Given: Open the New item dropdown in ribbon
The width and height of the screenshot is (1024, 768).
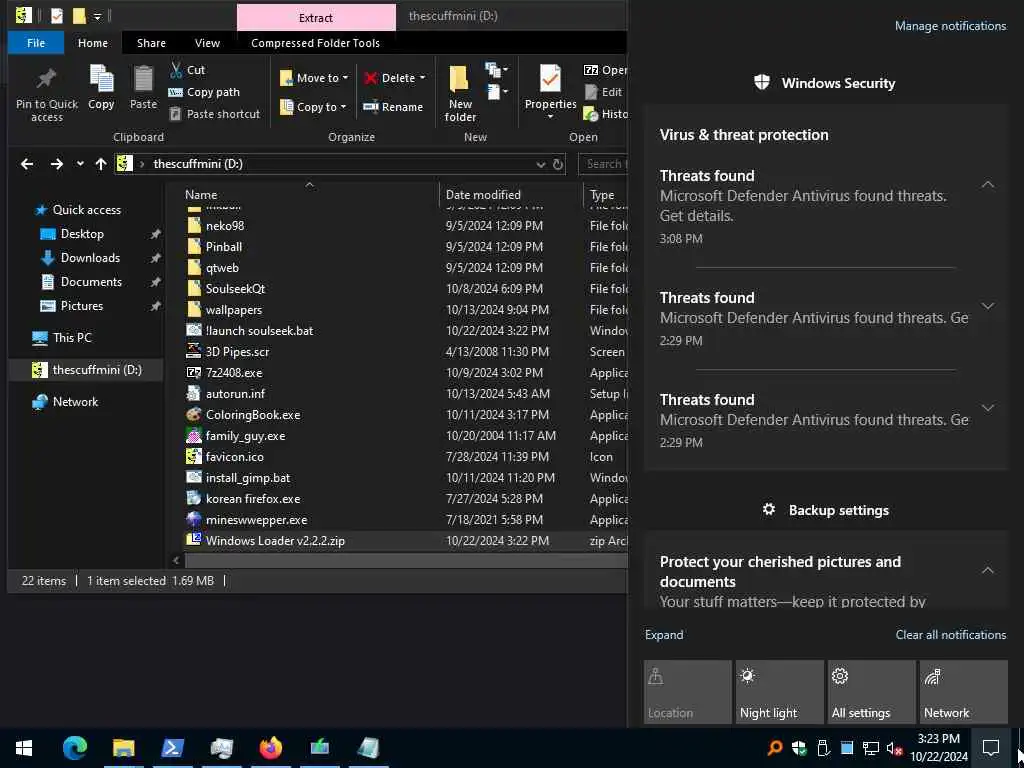Looking at the screenshot, I should click(496, 70).
